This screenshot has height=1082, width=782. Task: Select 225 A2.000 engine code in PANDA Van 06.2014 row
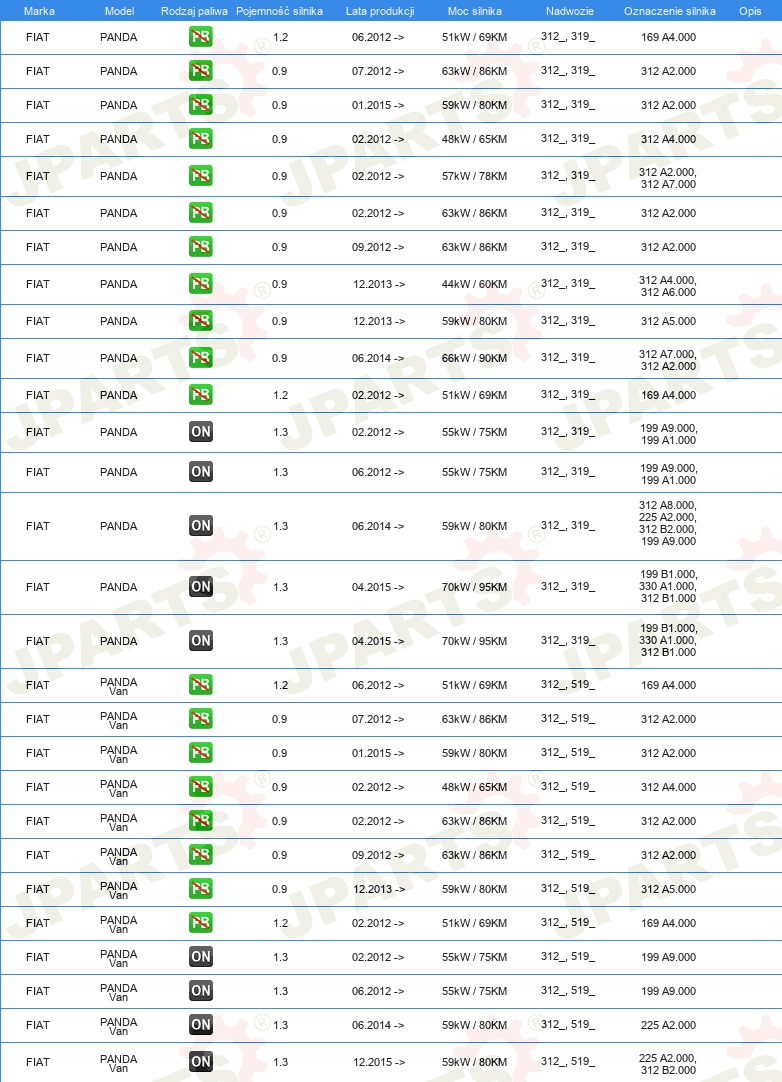668,1025
